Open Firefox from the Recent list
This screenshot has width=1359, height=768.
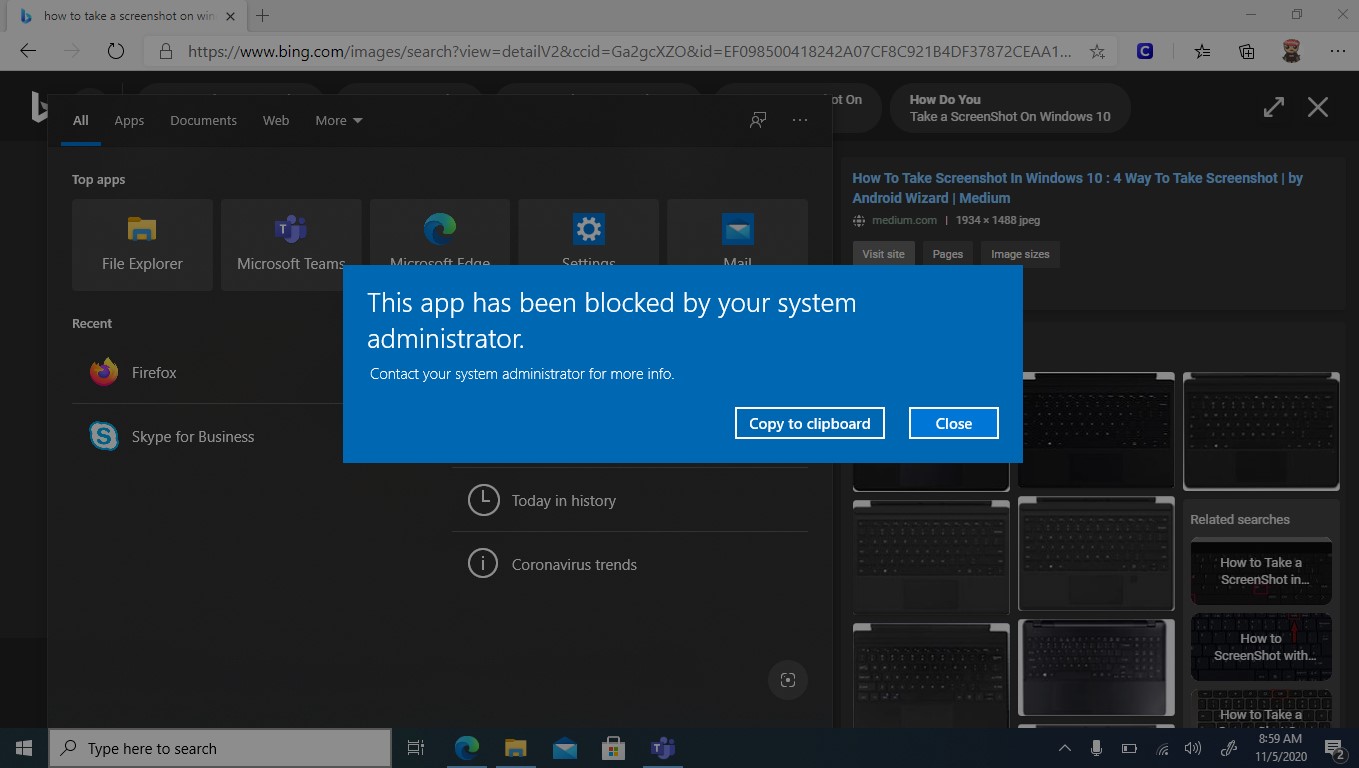207,372
